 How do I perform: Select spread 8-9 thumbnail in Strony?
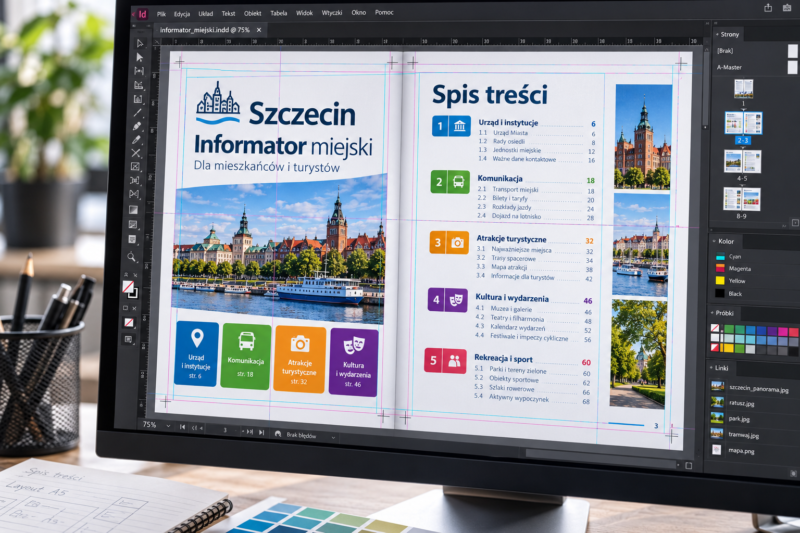741,199
